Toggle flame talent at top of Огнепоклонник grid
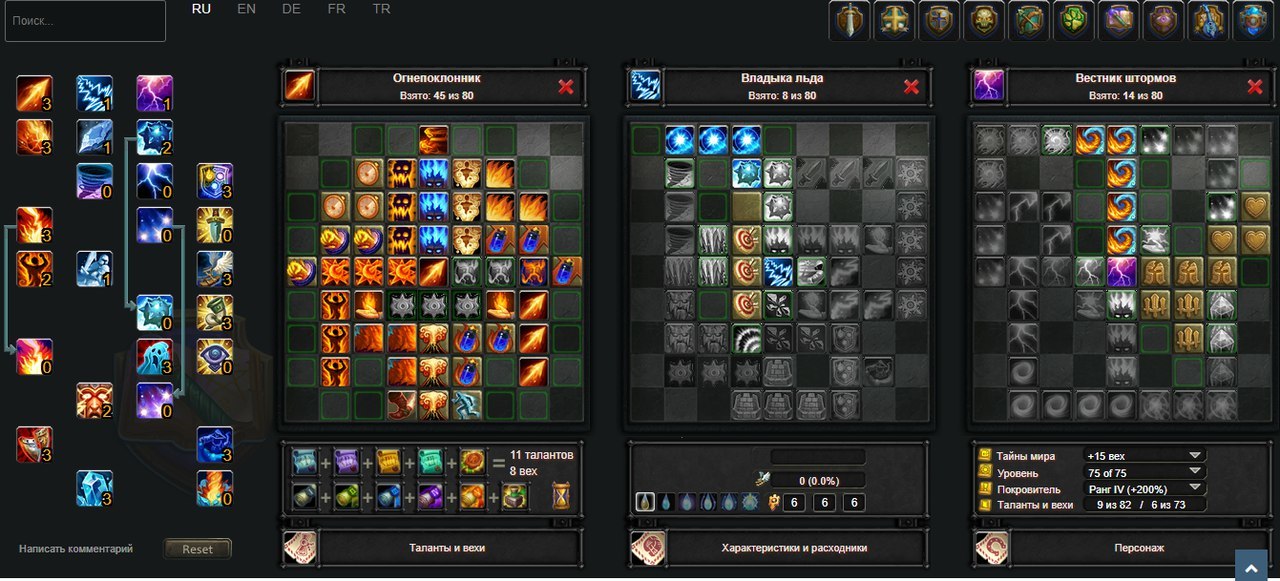The height and width of the screenshot is (581, 1280). [x=434, y=139]
